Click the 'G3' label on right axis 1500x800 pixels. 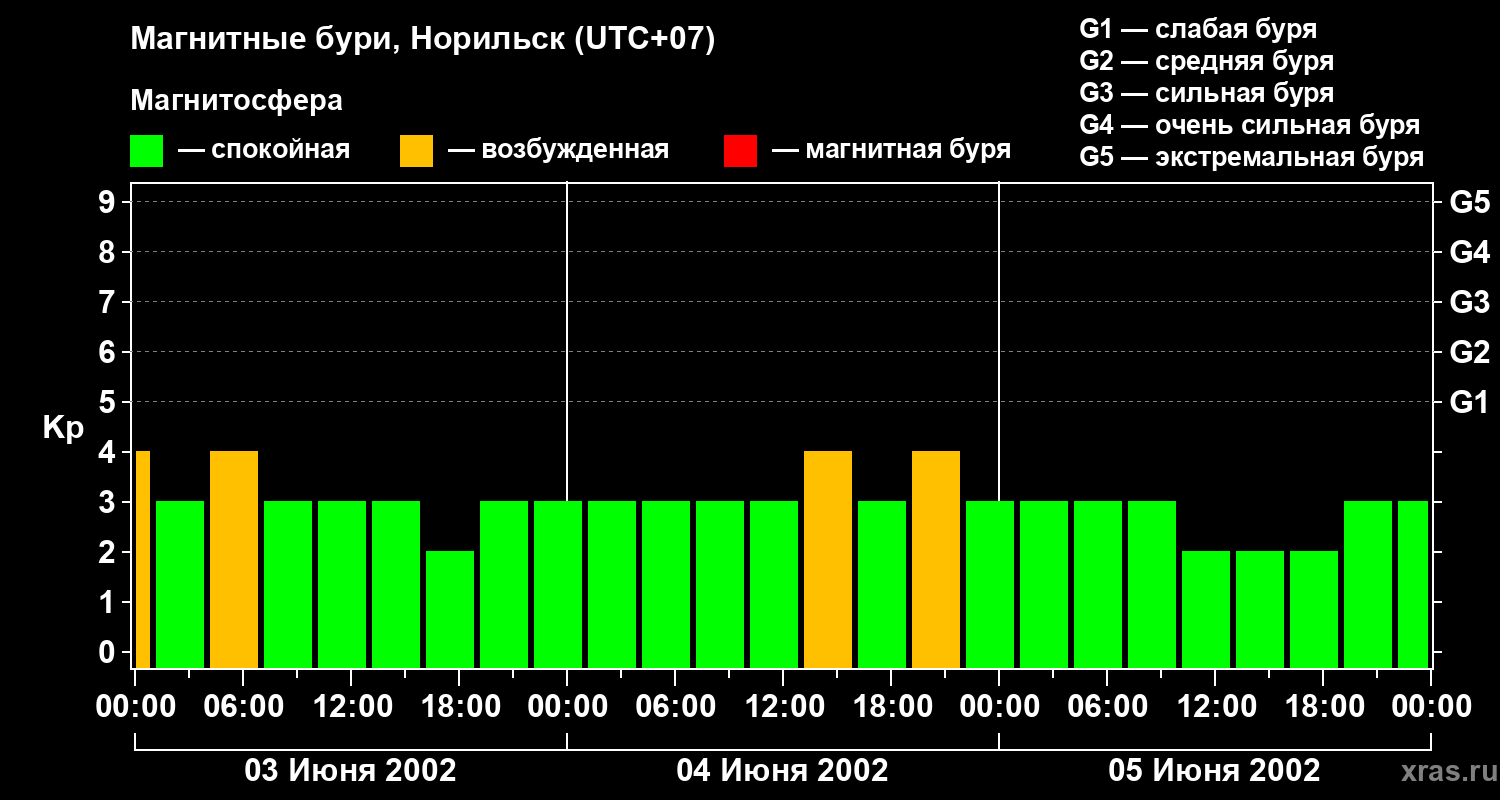[1469, 302]
